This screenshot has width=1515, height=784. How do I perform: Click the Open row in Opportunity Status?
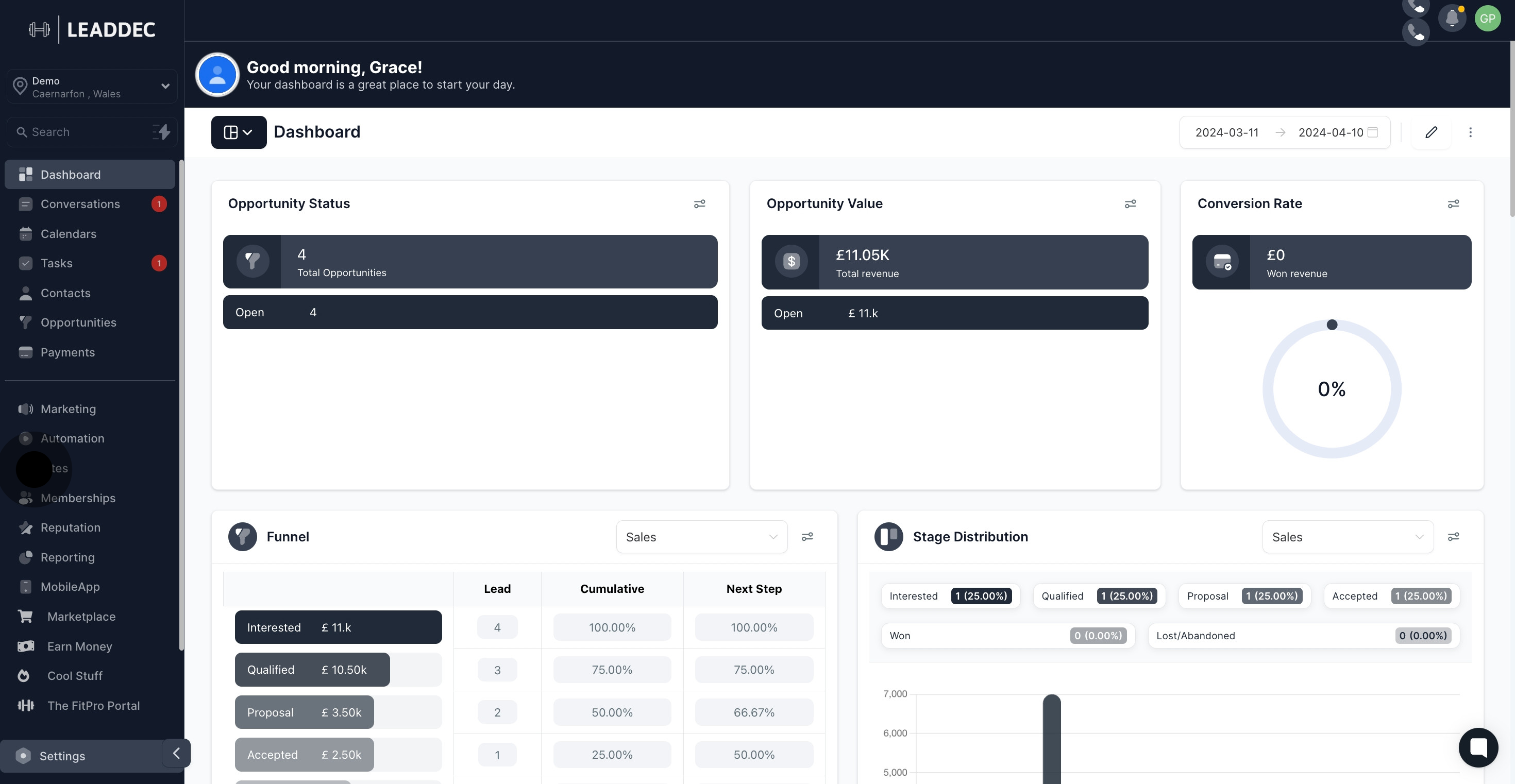coord(470,312)
